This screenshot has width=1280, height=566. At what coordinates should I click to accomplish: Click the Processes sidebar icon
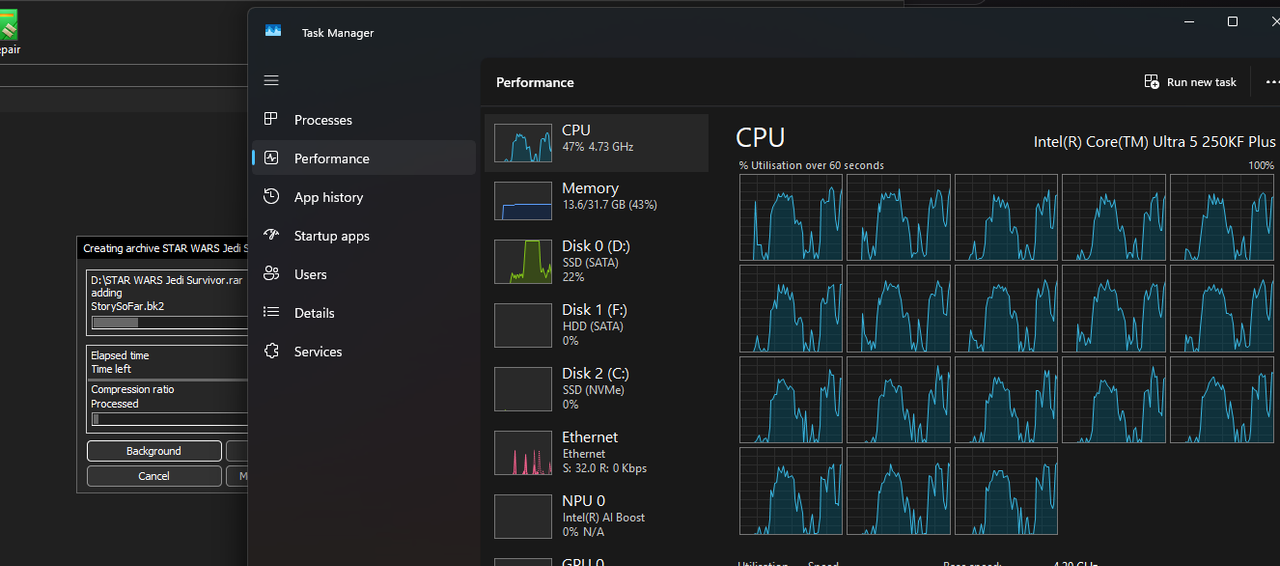click(x=271, y=119)
